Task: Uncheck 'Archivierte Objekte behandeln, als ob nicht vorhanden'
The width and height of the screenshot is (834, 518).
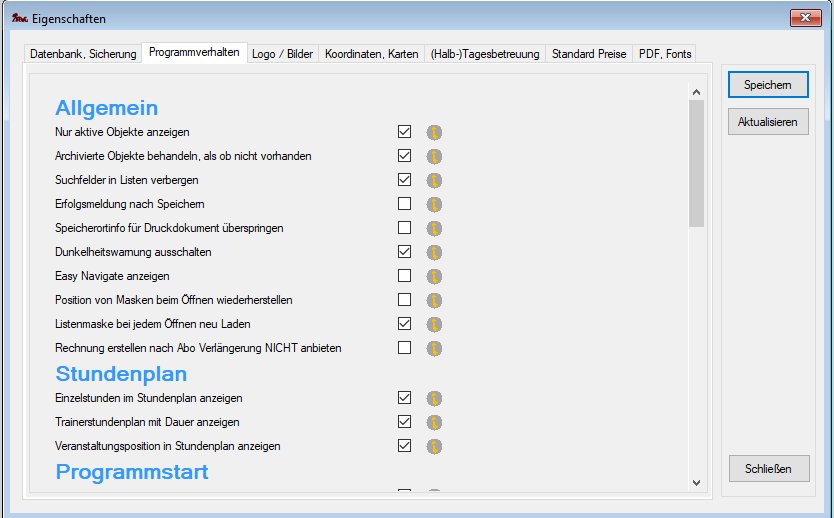Action: (x=405, y=156)
